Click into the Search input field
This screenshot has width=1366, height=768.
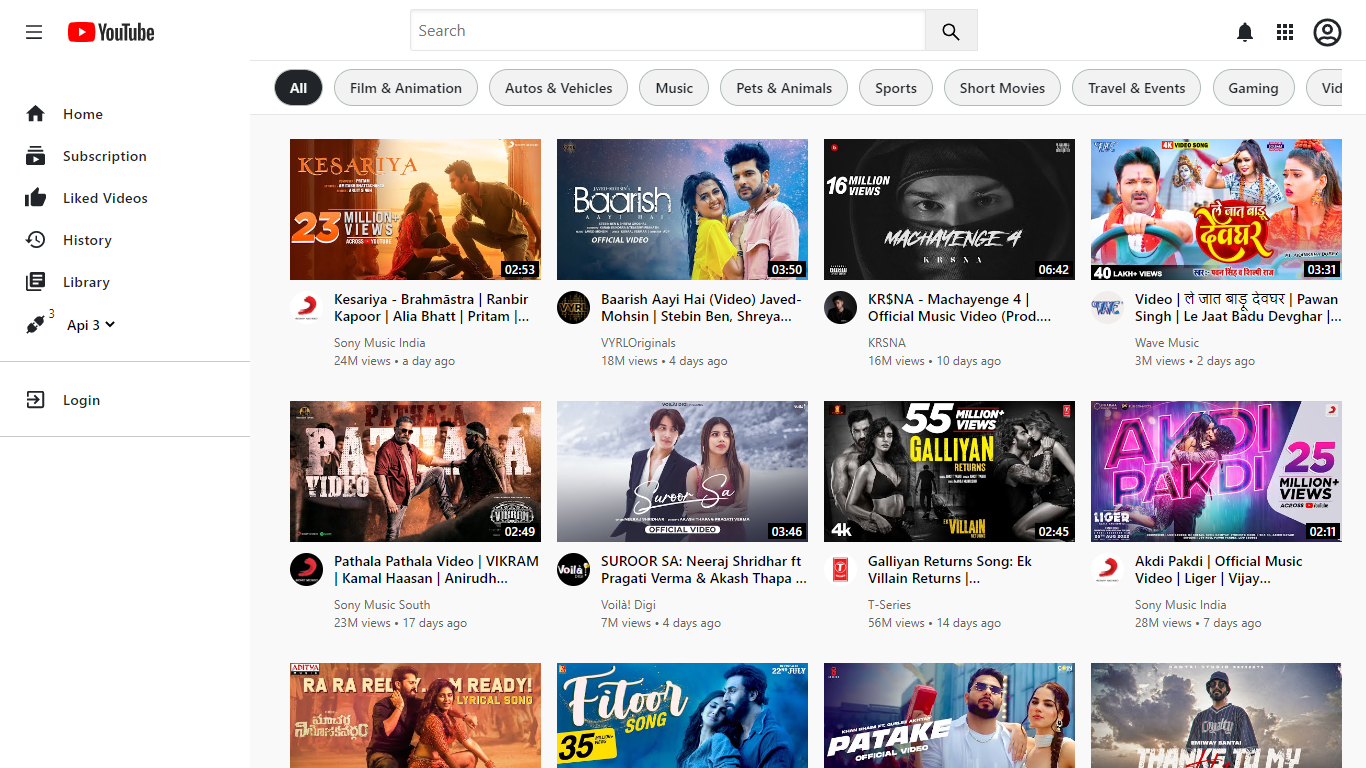(x=668, y=31)
